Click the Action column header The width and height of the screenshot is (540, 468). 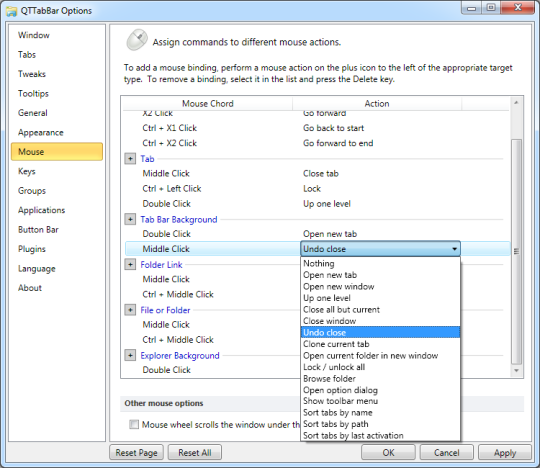click(377, 104)
